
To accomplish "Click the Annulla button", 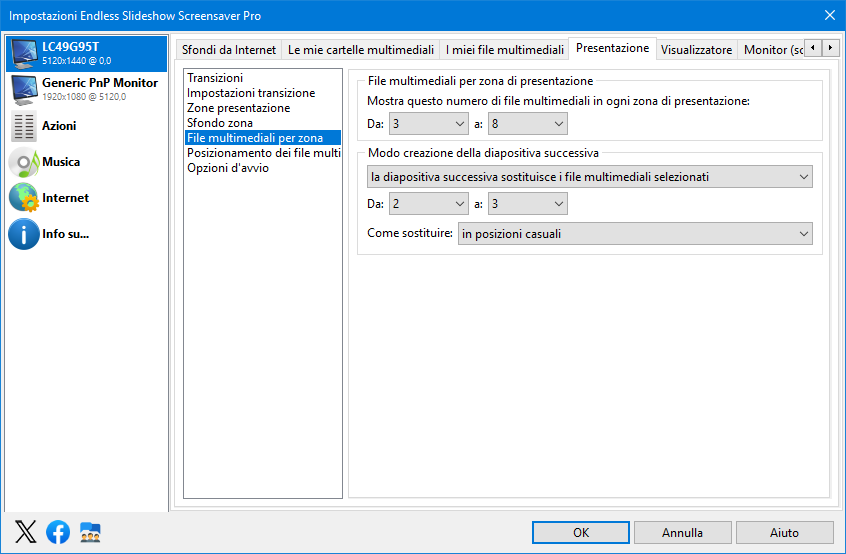I will 683,532.
